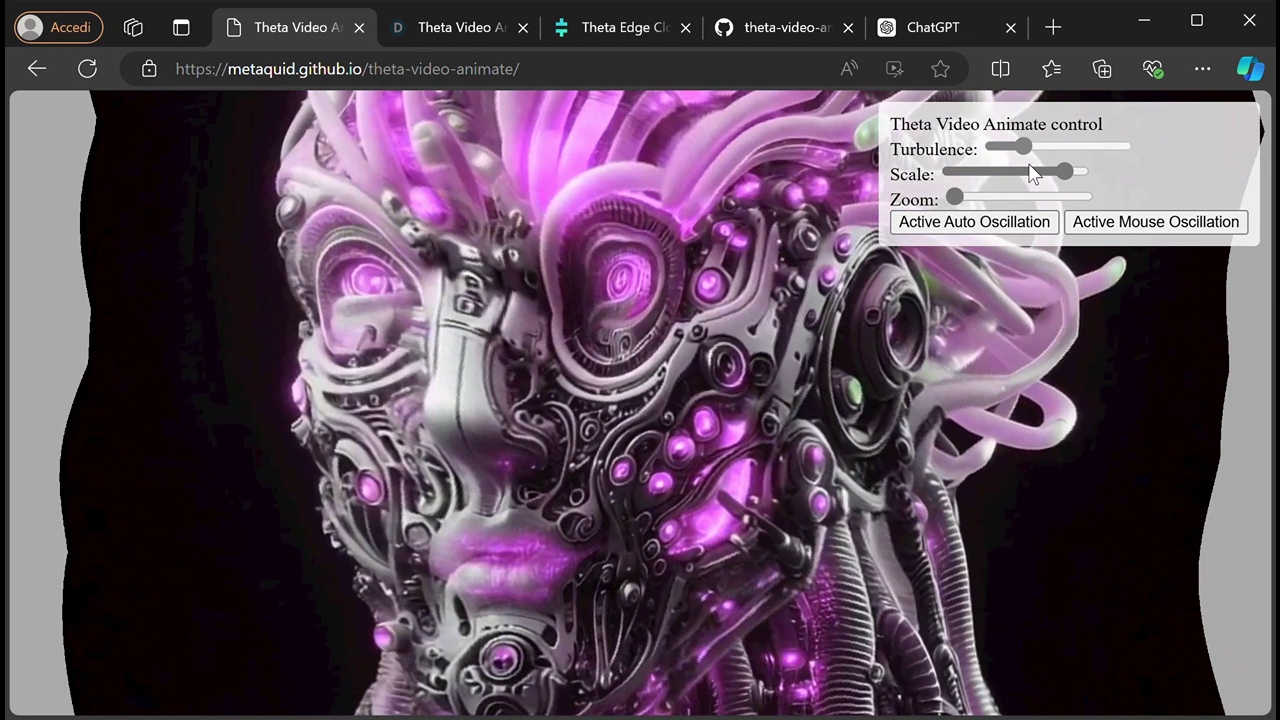Click Active Mouse Oscillation button

point(1156,222)
